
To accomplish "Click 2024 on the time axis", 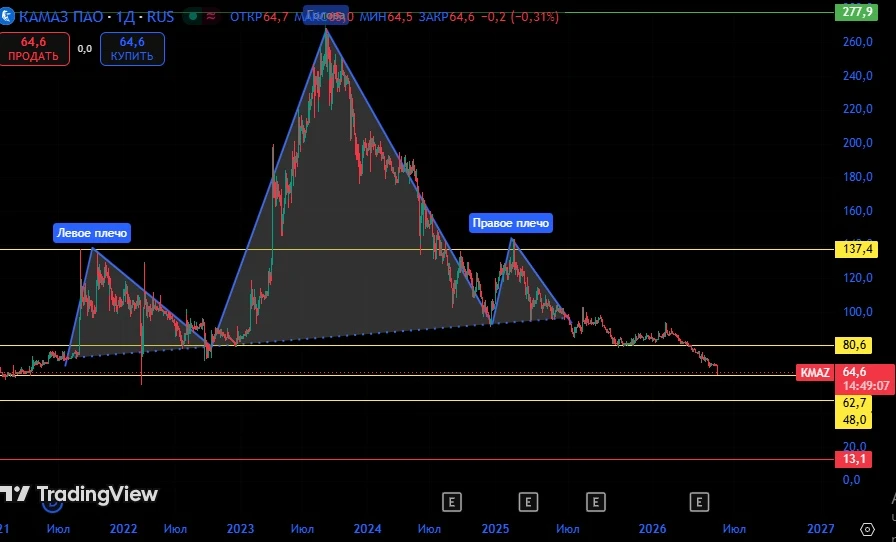I will pyautogui.click(x=367, y=529).
